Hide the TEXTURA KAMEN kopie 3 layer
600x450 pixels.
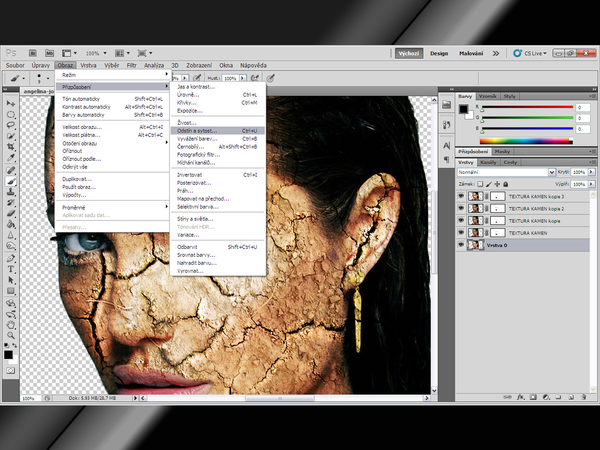point(460,196)
